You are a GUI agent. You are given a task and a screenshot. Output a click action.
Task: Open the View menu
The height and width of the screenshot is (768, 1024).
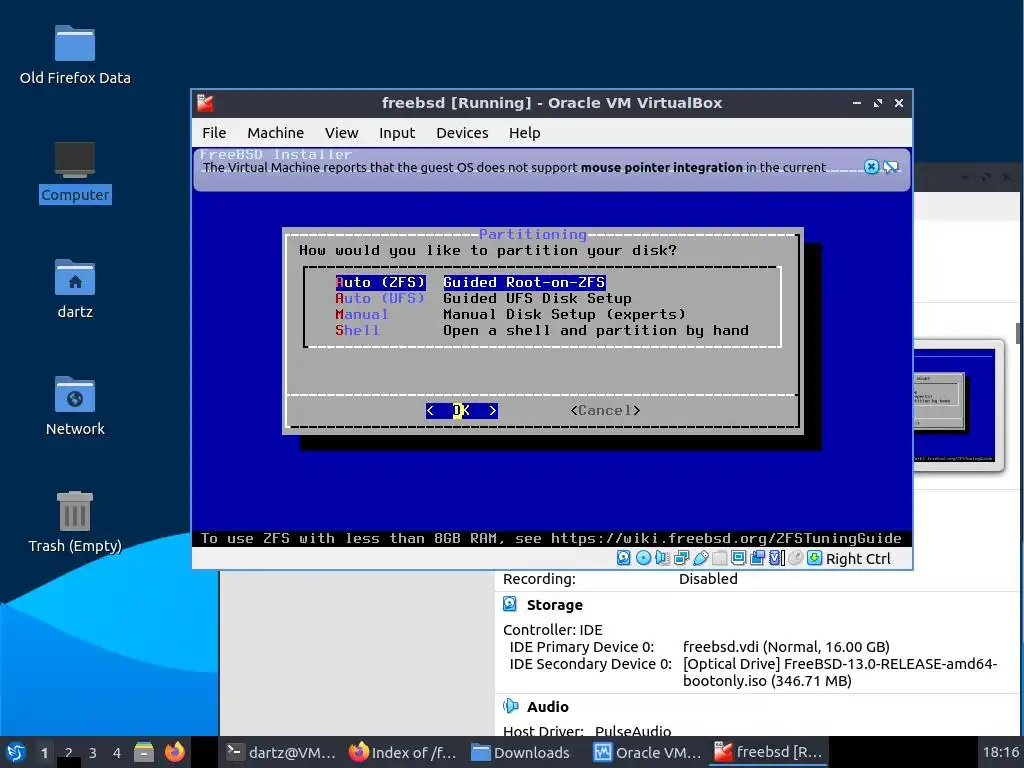(x=342, y=133)
